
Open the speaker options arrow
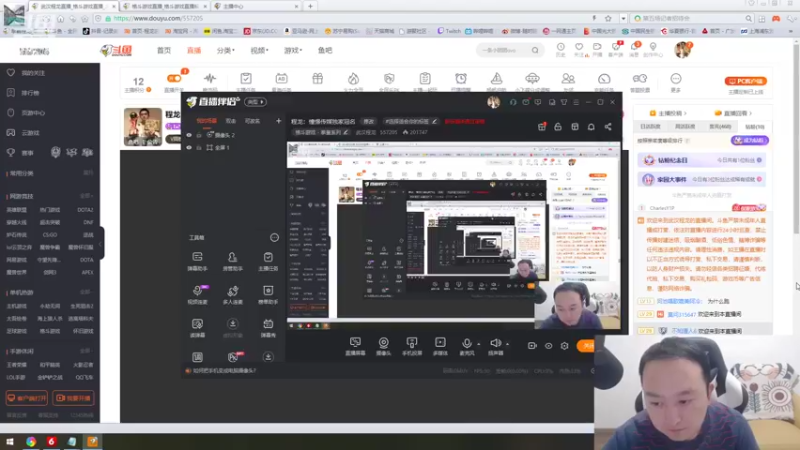click(507, 344)
